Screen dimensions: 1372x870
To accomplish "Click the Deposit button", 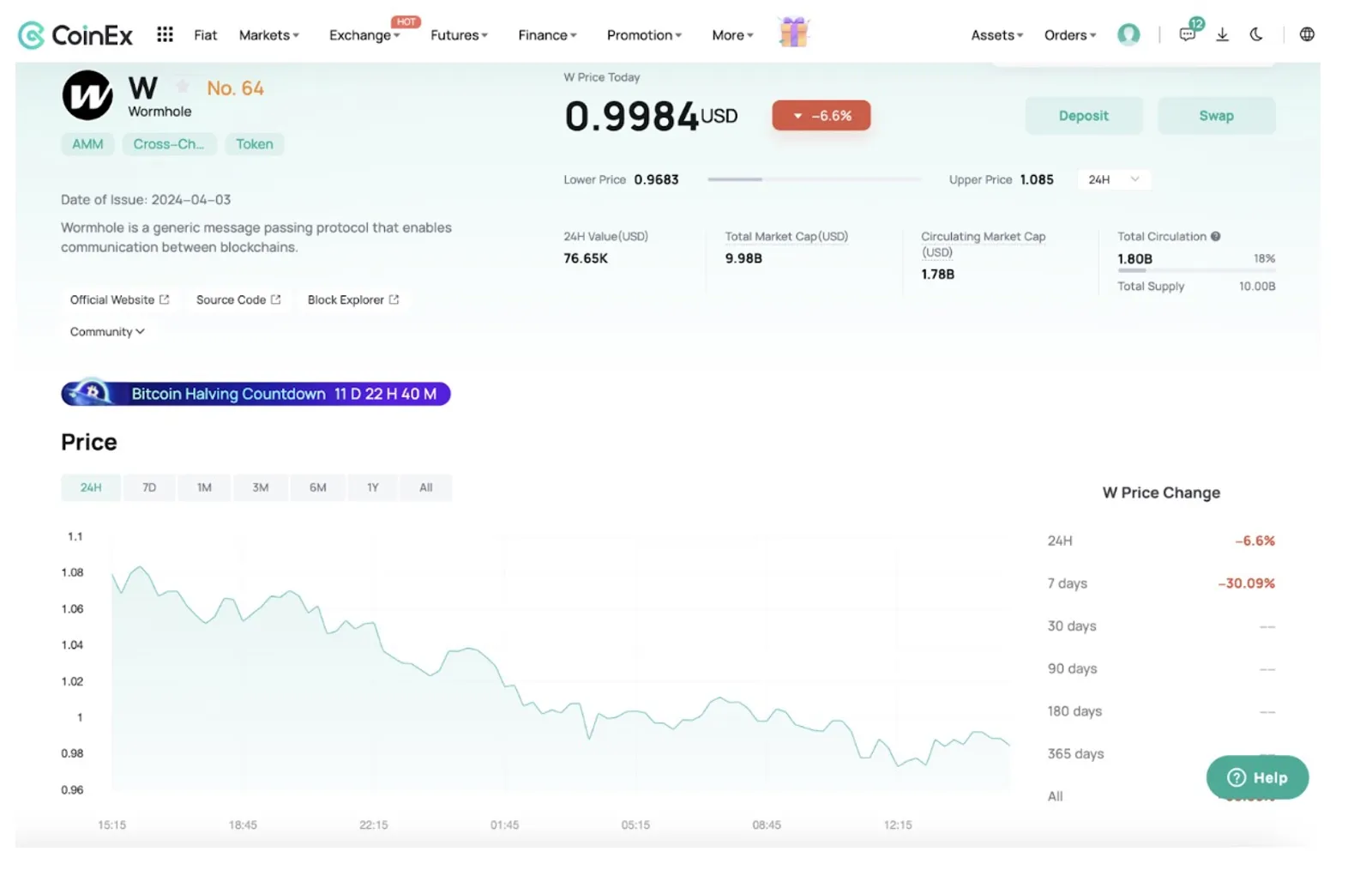I will coord(1084,116).
